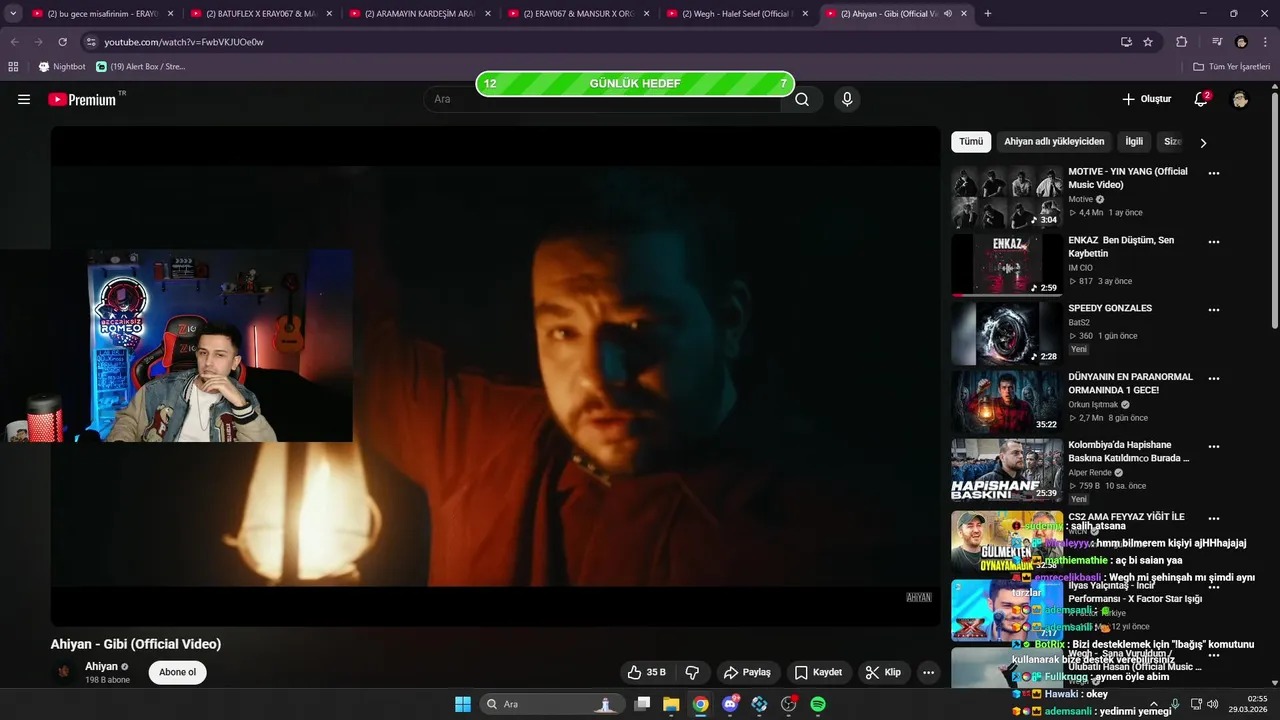Open File Explorer from the taskbar

pyautogui.click(x=671, y=704)
